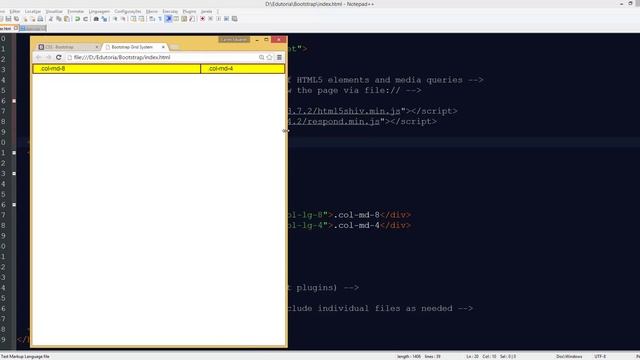
Task: Open a new browser tab
Action: pos(174,47)
